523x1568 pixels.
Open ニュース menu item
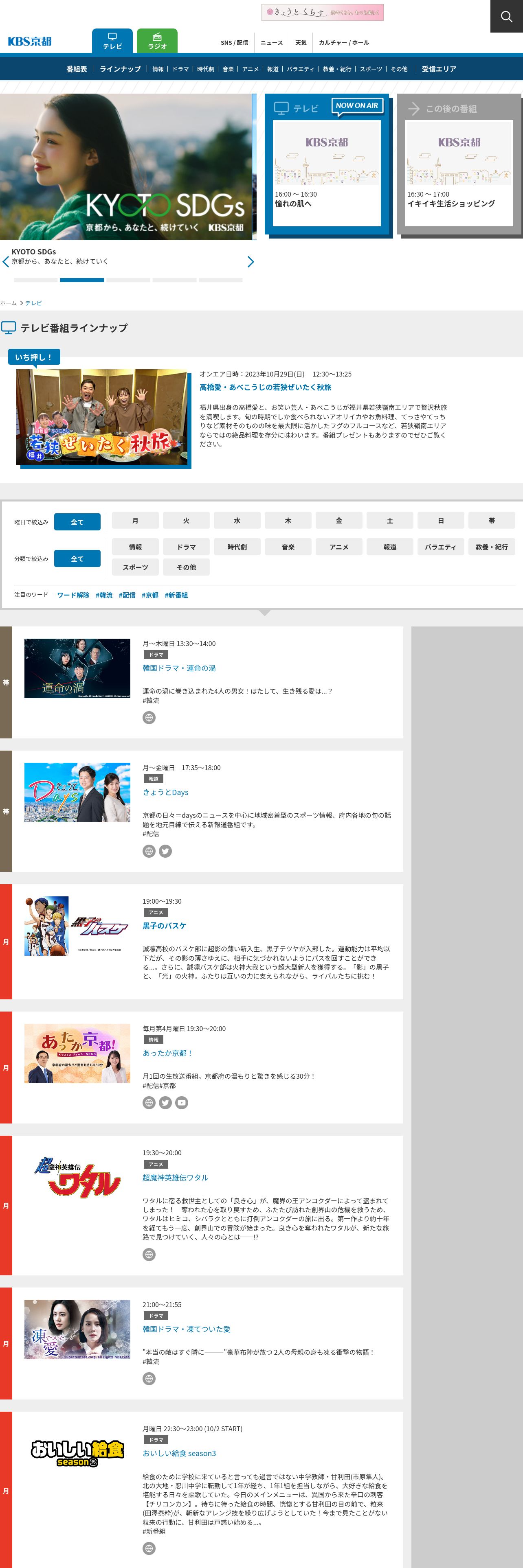tap(272, 43)
